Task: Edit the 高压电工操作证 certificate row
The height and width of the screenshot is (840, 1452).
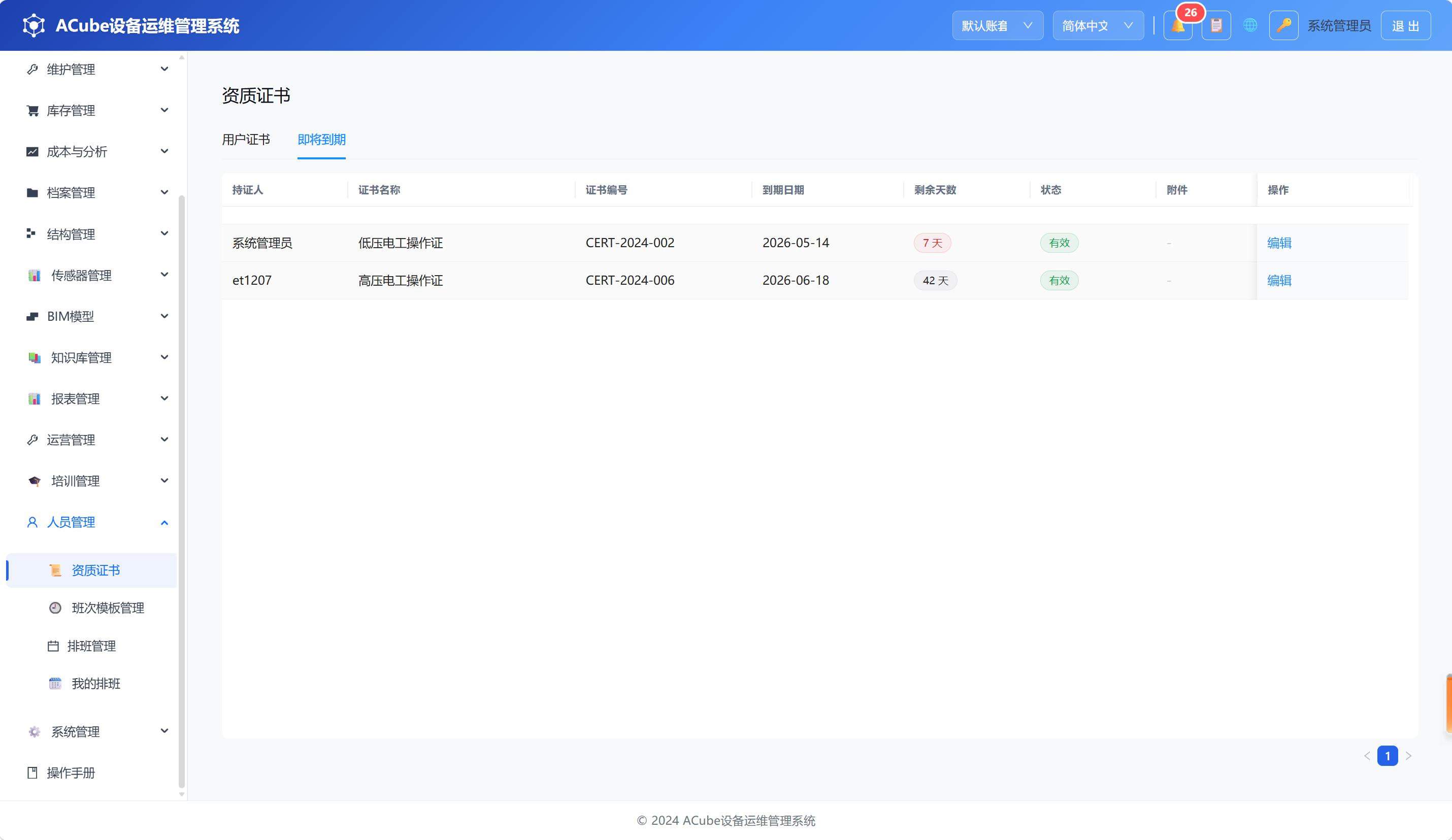Action: coord(1279,281)
